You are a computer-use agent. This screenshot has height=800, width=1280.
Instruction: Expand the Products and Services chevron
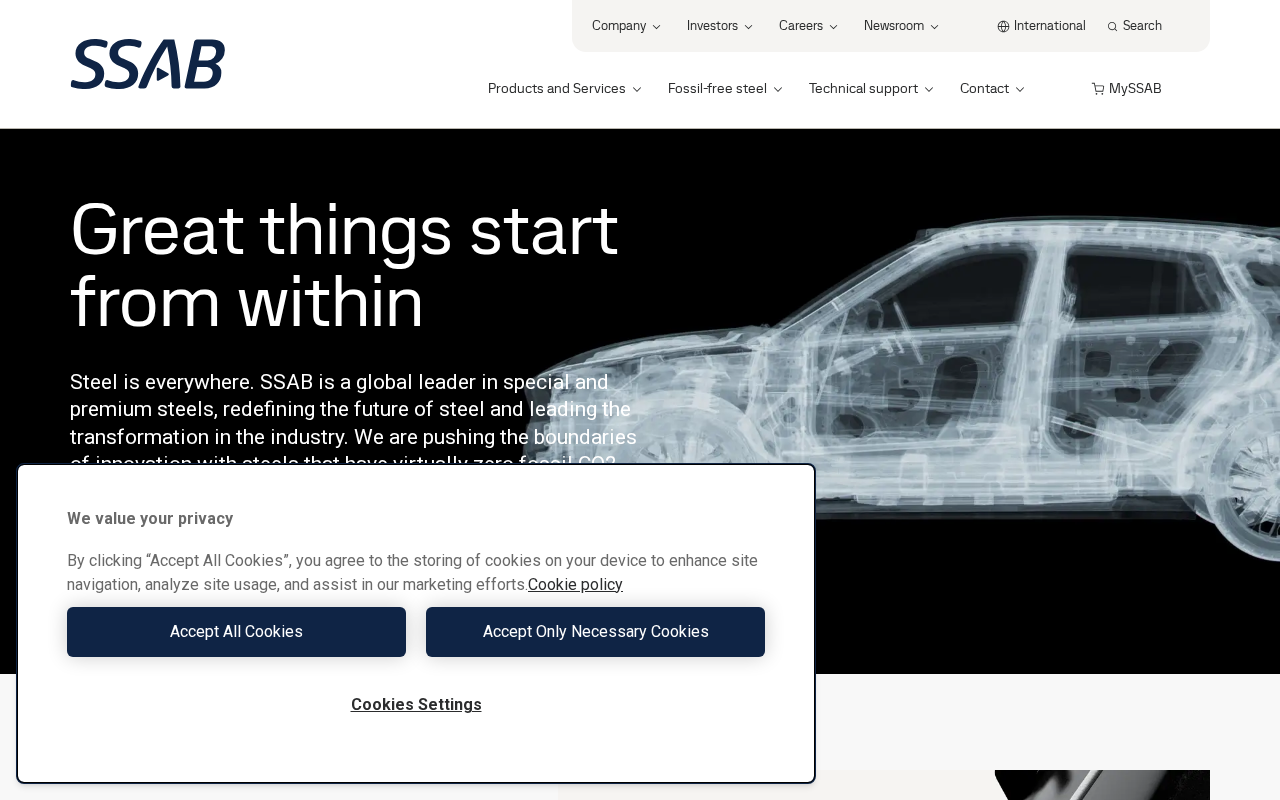coord(636,89)
